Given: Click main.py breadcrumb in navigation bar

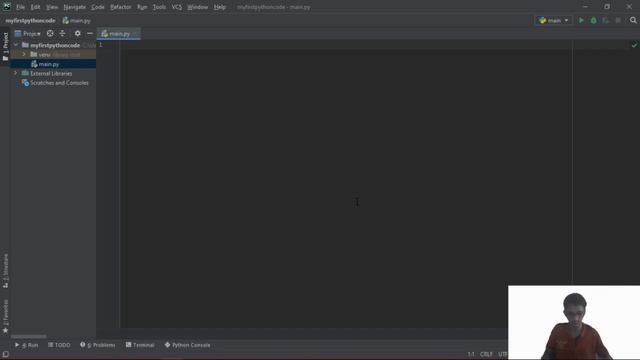Looking at the screenshot, I should tap(76, 20).
